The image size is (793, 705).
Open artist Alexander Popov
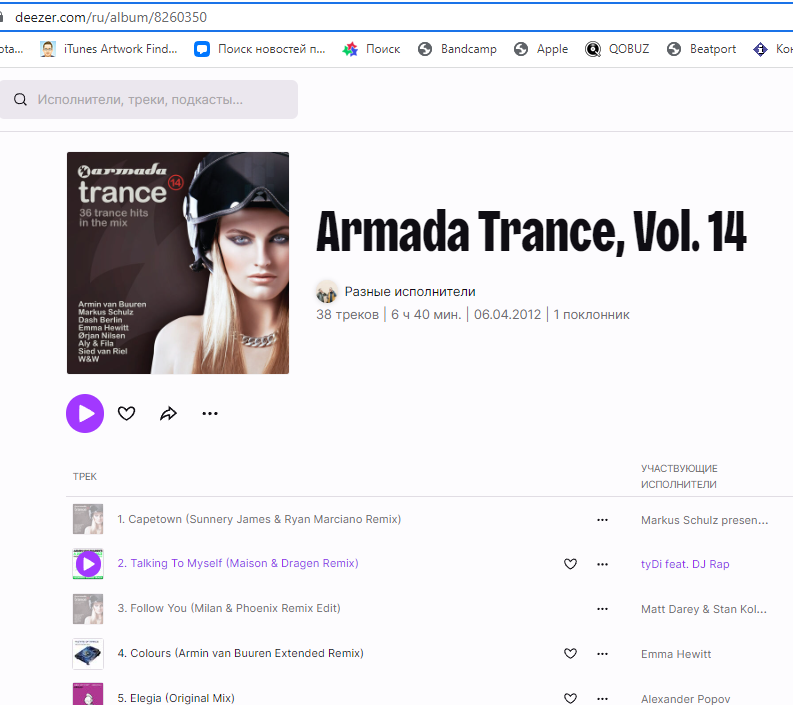click(x=685, y=698)
